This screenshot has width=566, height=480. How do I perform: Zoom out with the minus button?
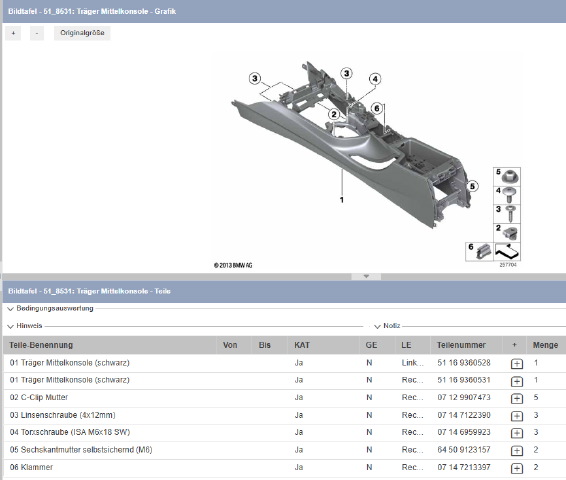point(37,33)
